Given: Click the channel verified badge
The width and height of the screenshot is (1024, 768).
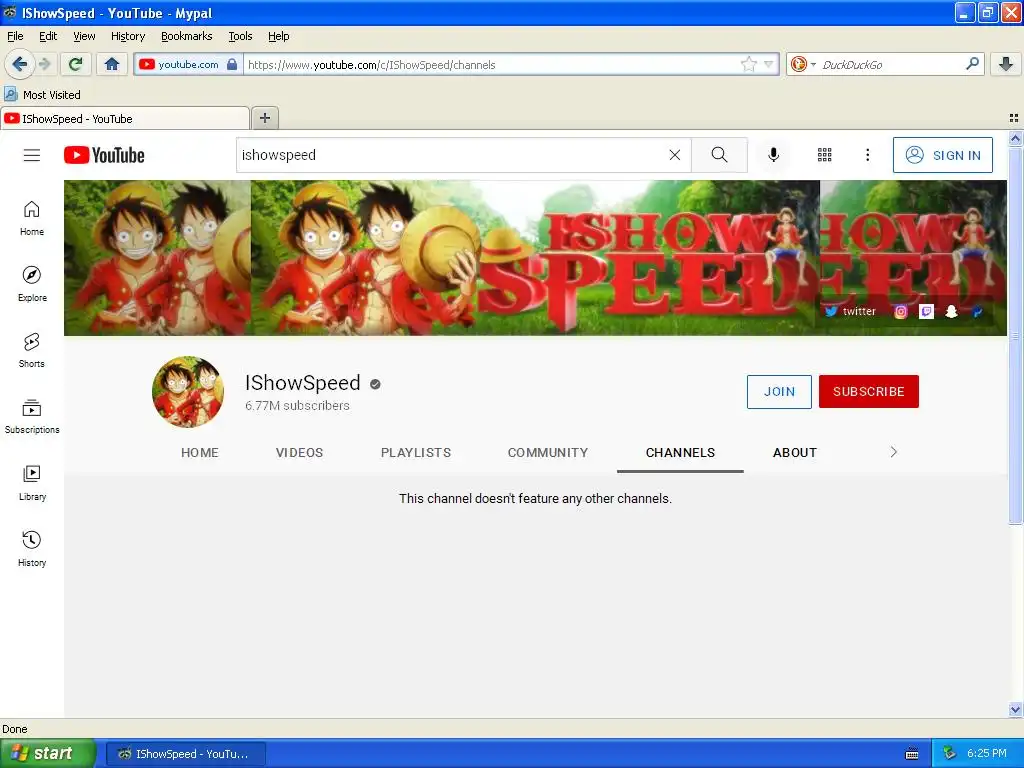Looking at the screenshot, I should coord(375,384).
